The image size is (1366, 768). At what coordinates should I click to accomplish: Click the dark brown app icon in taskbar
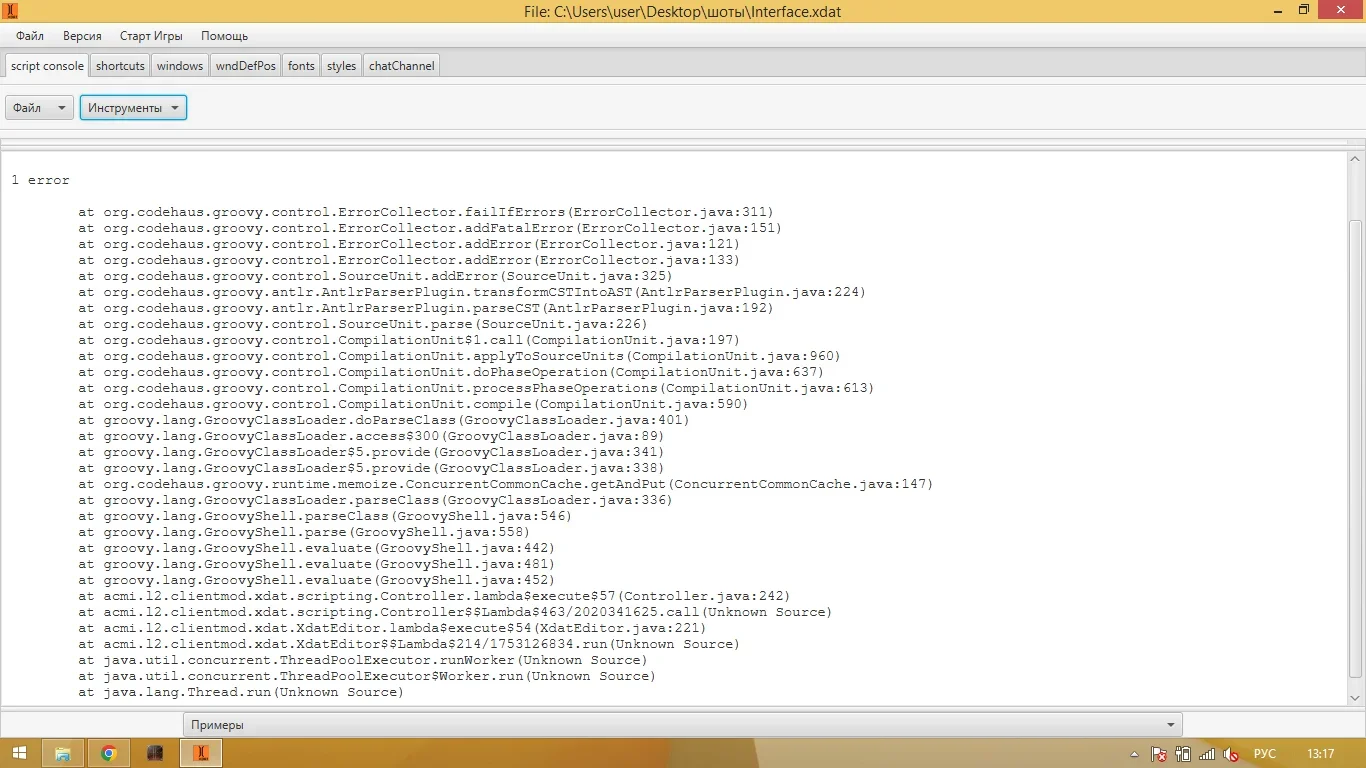[x=154, y=753]
